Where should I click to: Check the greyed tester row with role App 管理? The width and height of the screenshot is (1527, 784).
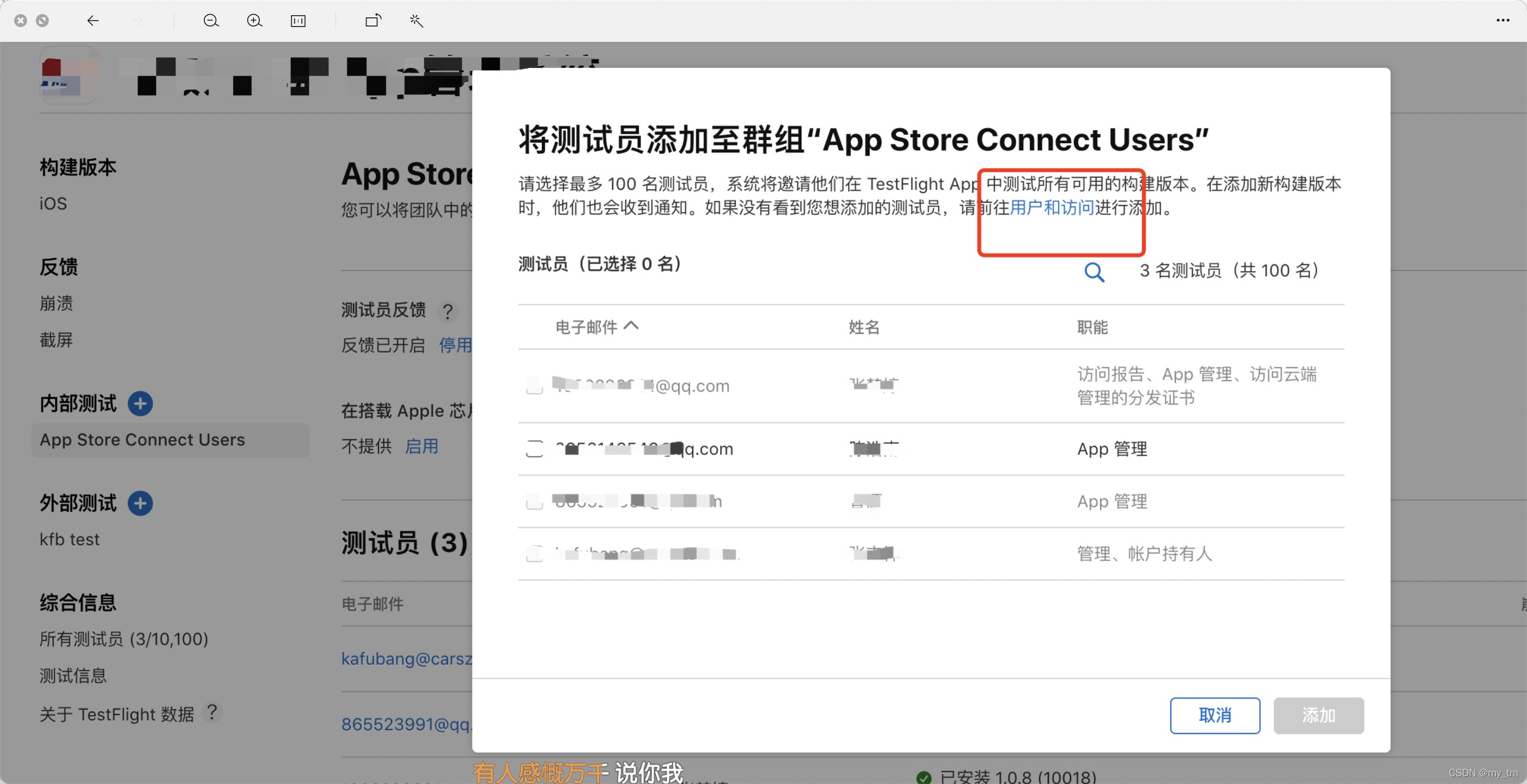point(534,502)
